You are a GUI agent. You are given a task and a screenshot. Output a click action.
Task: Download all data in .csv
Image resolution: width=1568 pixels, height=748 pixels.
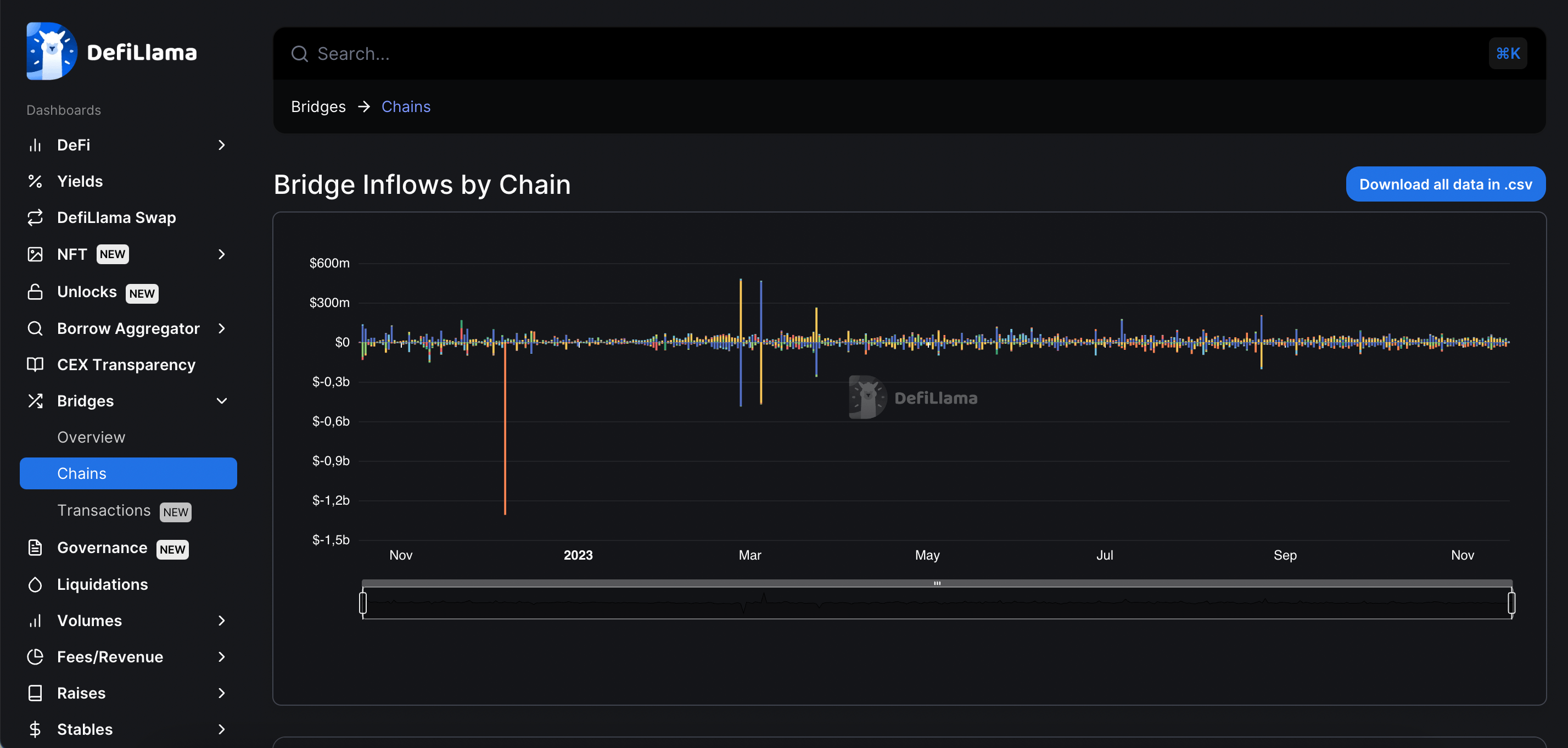point(1445,184)
